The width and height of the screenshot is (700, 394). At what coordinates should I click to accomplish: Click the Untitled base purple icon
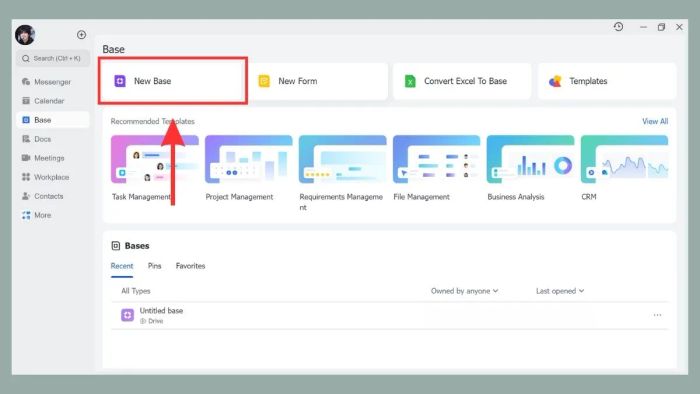127,315
